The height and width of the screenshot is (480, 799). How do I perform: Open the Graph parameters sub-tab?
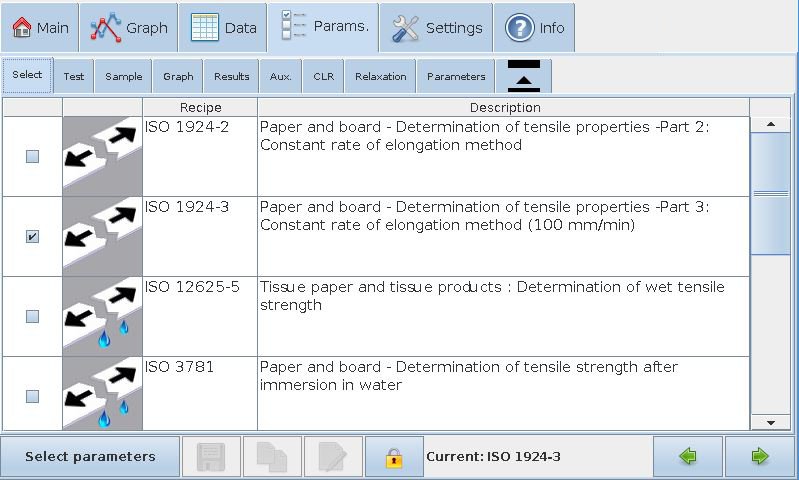[178, 76]
